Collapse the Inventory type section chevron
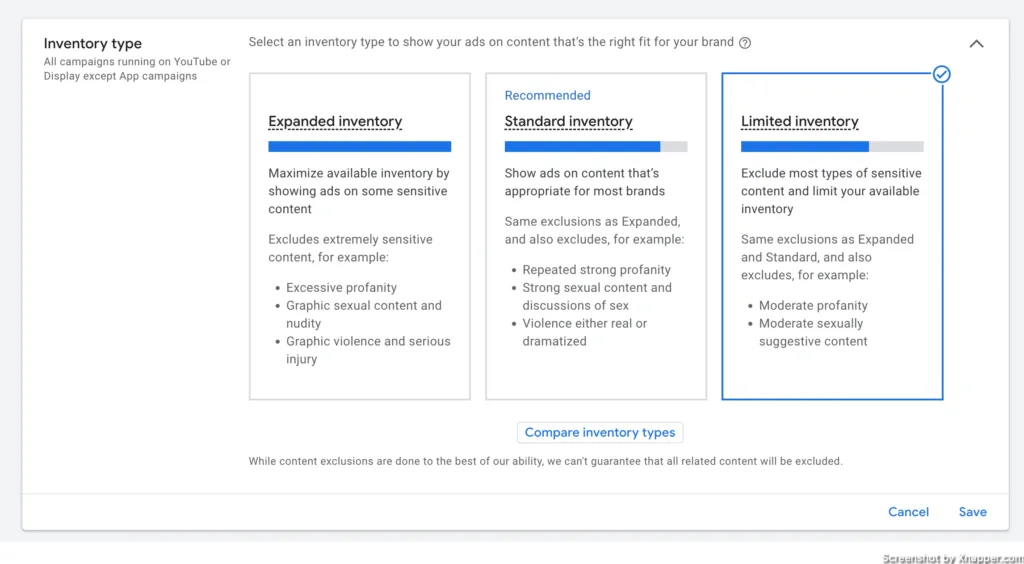 [x=976, y=44]
